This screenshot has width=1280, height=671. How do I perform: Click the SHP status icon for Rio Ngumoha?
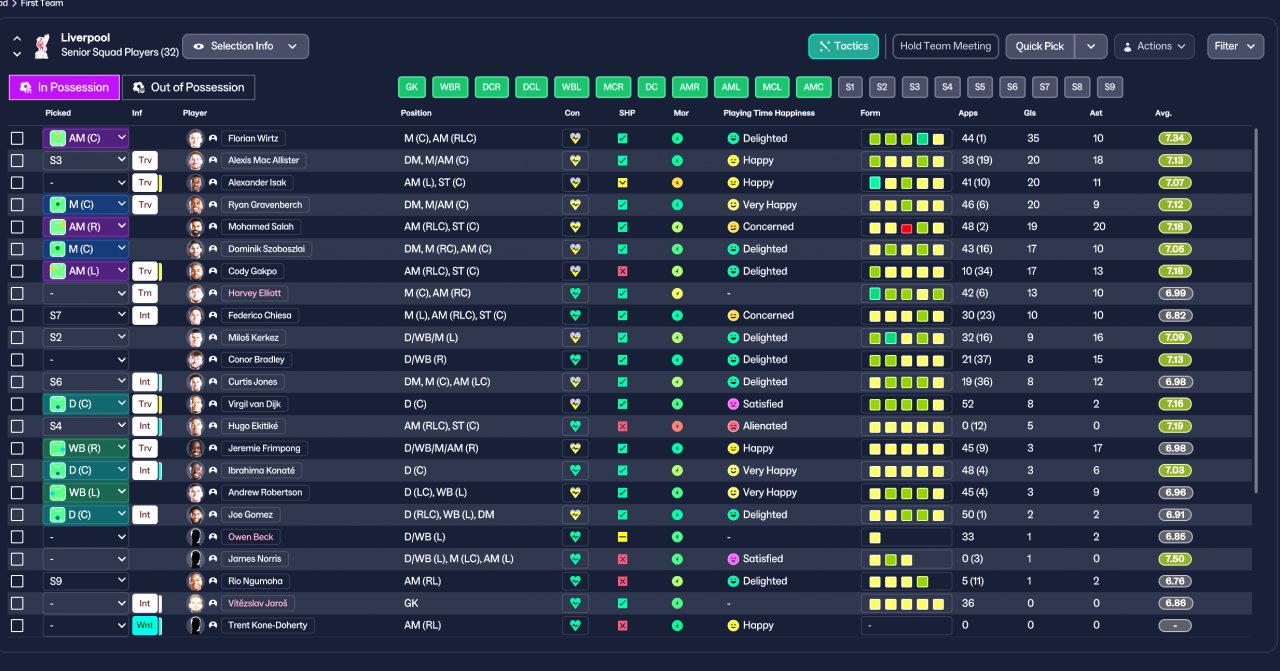(623, 582)
